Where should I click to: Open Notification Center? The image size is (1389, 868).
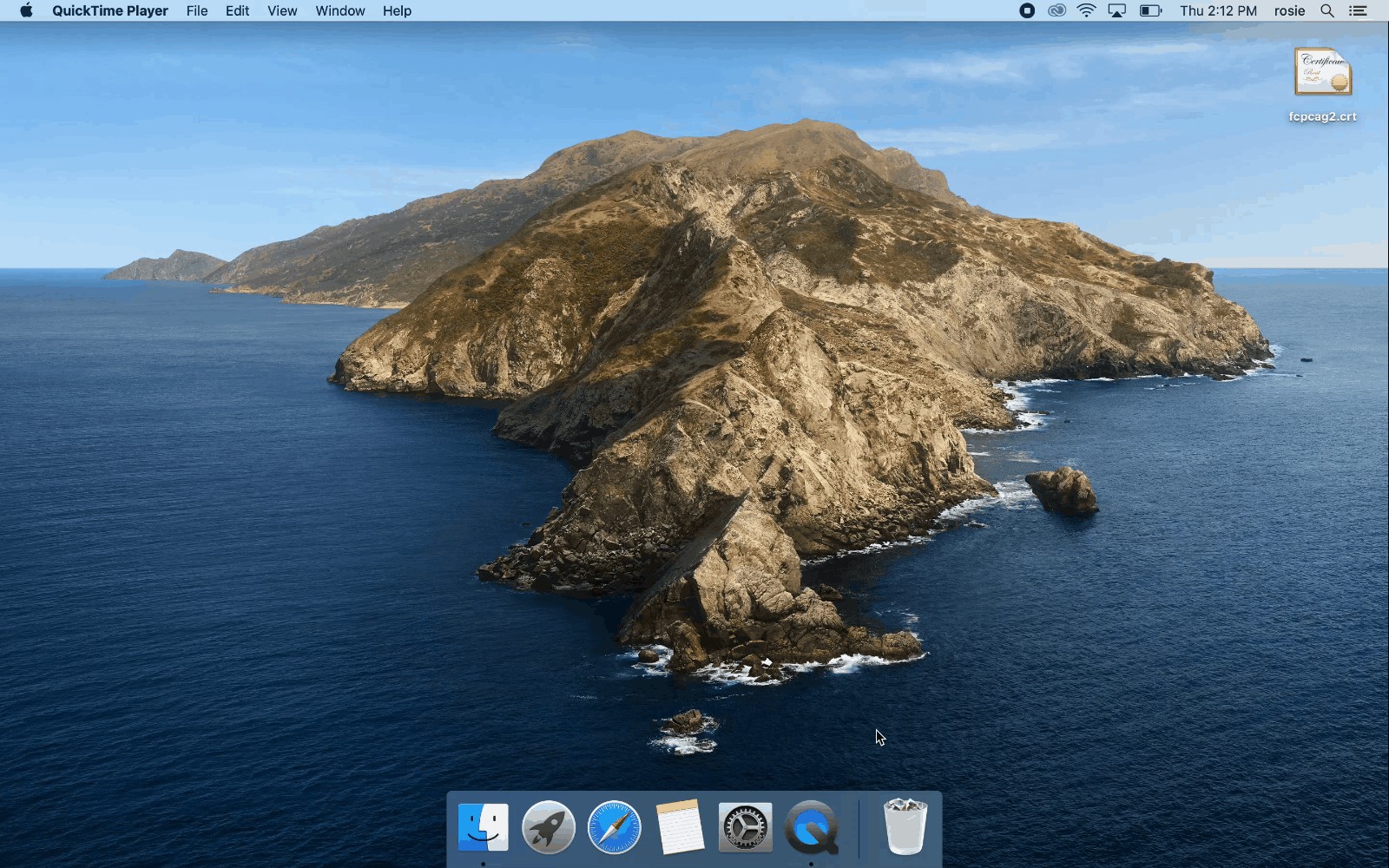point(1359,10)
